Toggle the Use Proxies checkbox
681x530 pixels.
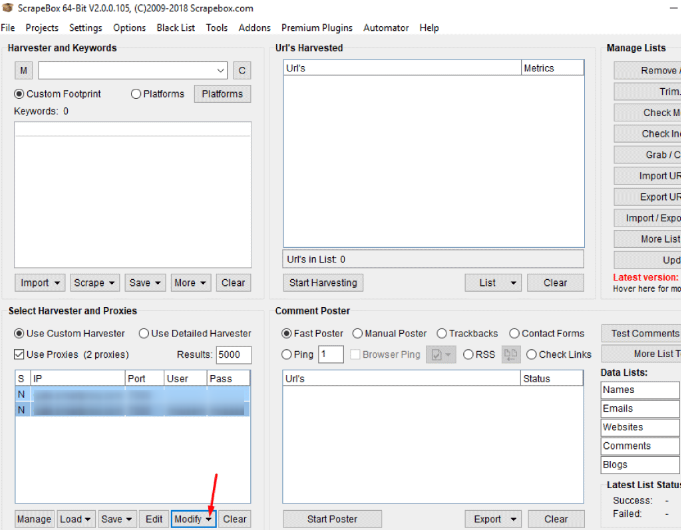(x=19, y=354)
